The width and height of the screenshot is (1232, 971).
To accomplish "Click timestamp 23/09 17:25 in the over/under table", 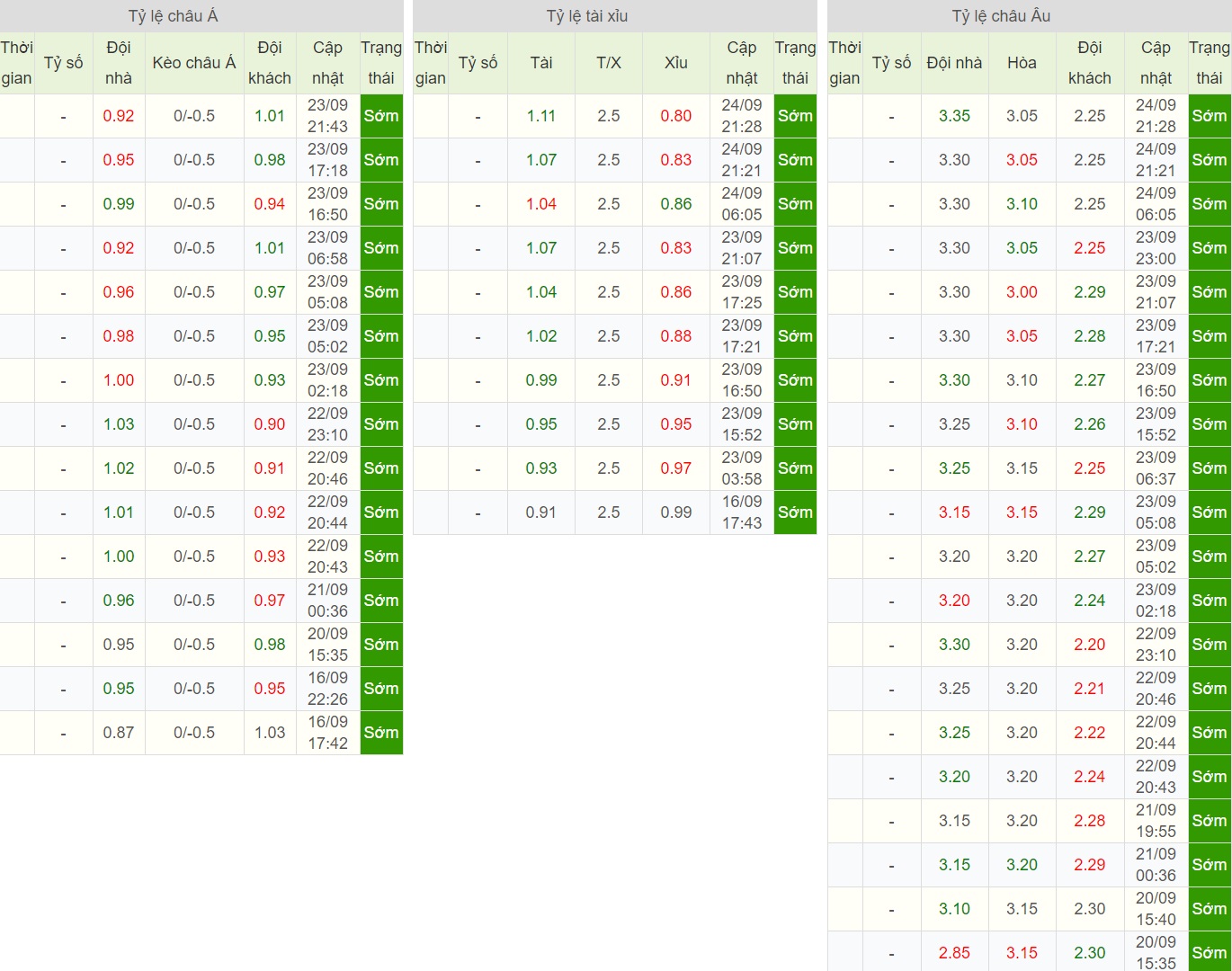I will [x=742, y=292].
